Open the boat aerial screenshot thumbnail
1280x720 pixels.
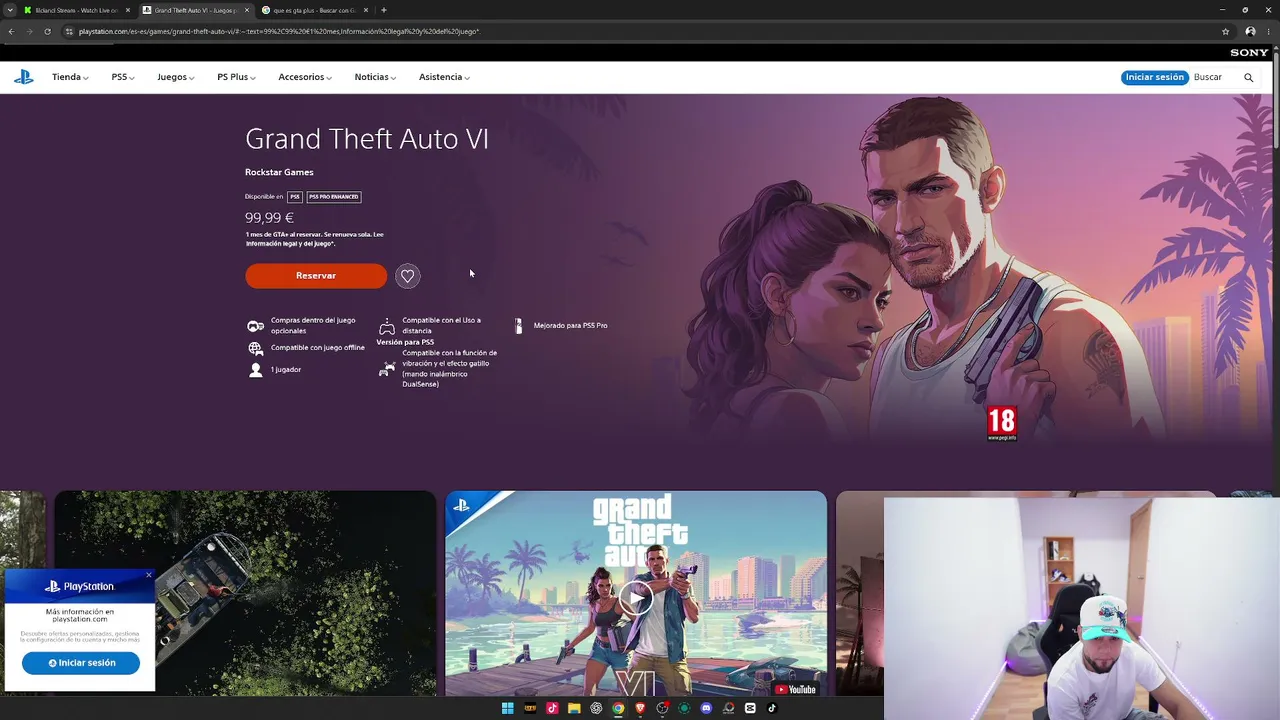(x=245, y=593)
